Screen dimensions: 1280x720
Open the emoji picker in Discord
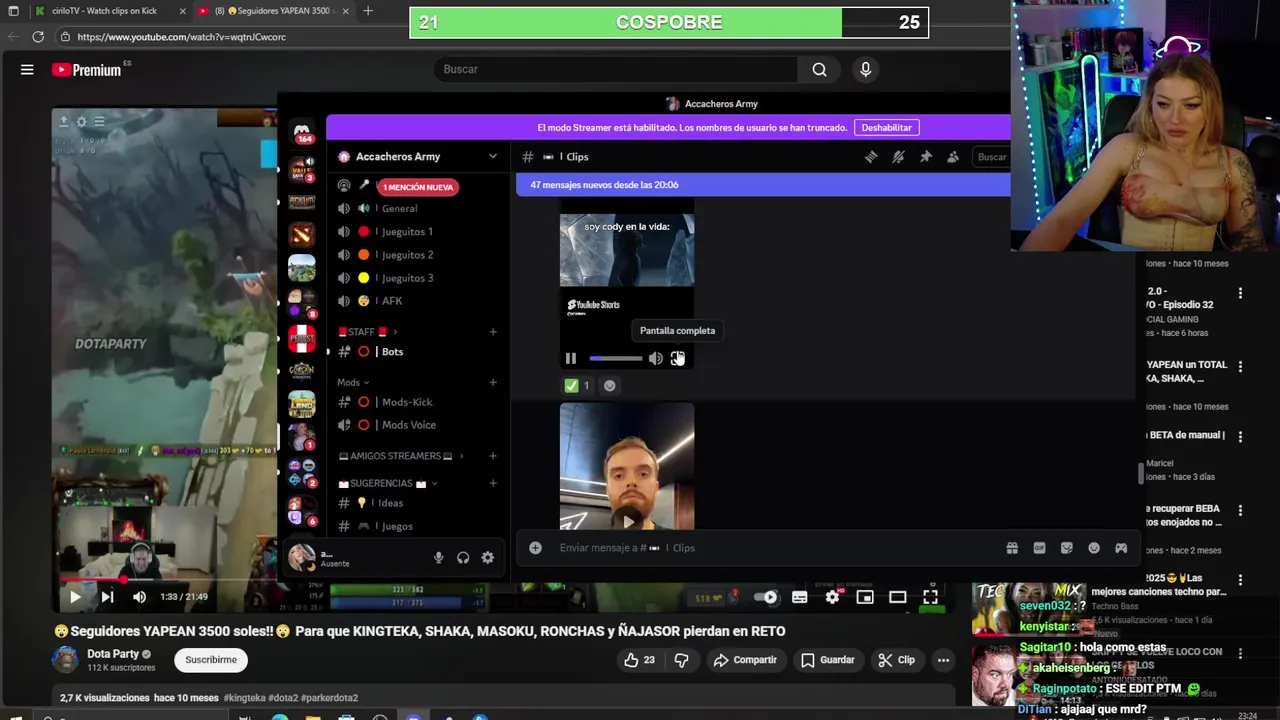pyautogui.click(x=1094, y=548)
